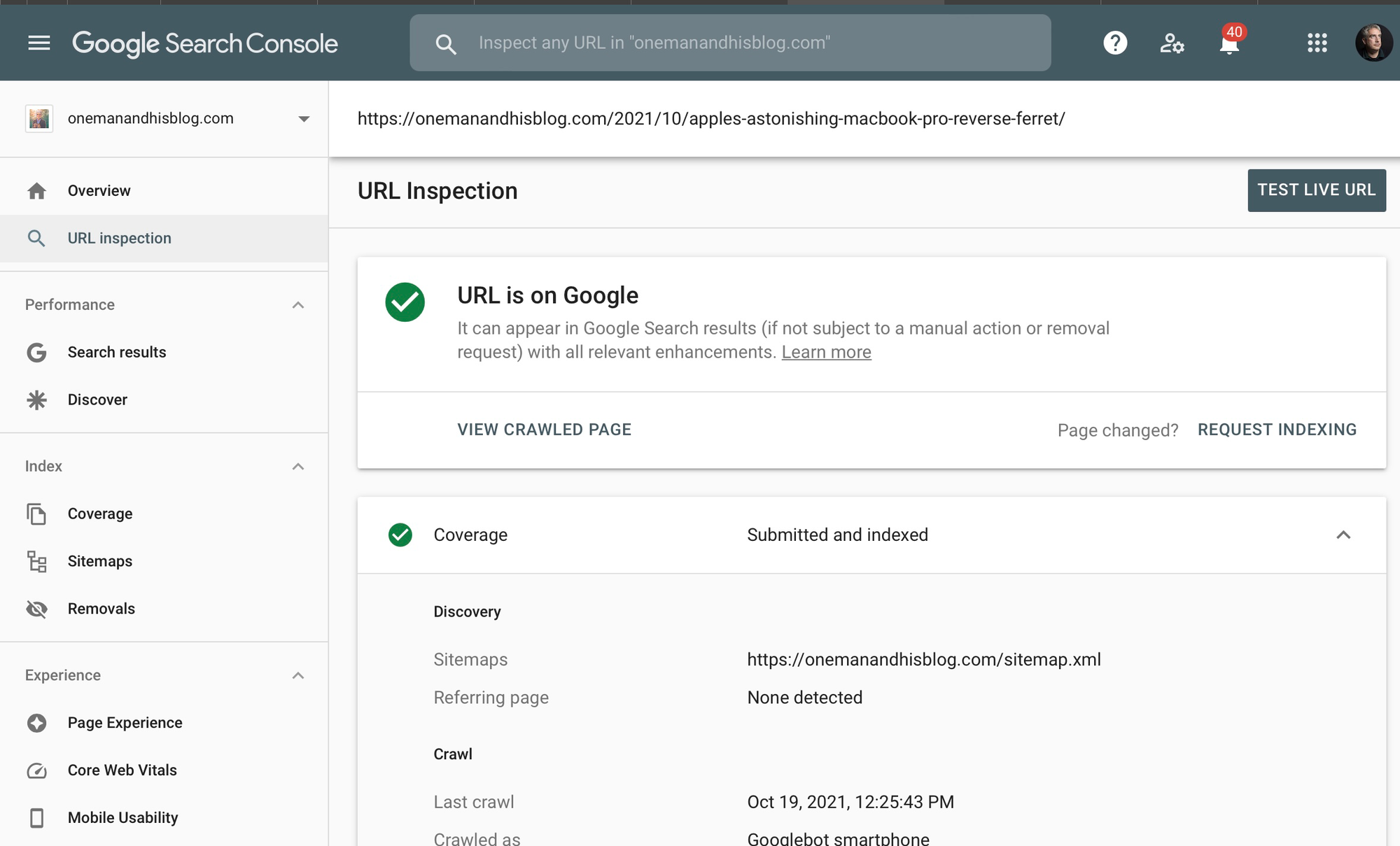The image size is (1400, 846).
Task: Click the Discover asterisk icon
Action: (x=36, y=400)
